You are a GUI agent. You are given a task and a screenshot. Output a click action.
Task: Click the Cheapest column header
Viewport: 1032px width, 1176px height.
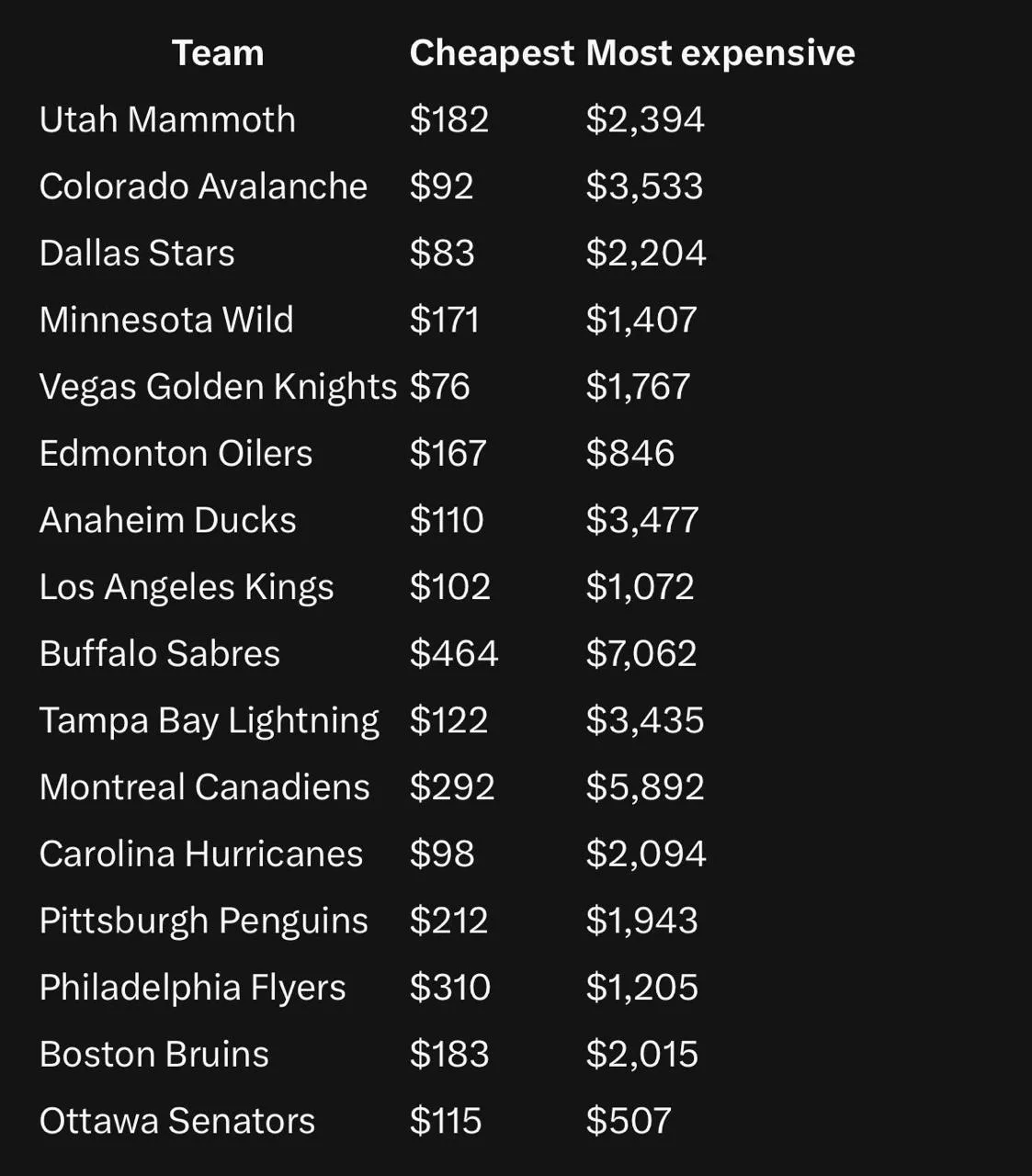(x=492, y=52)
